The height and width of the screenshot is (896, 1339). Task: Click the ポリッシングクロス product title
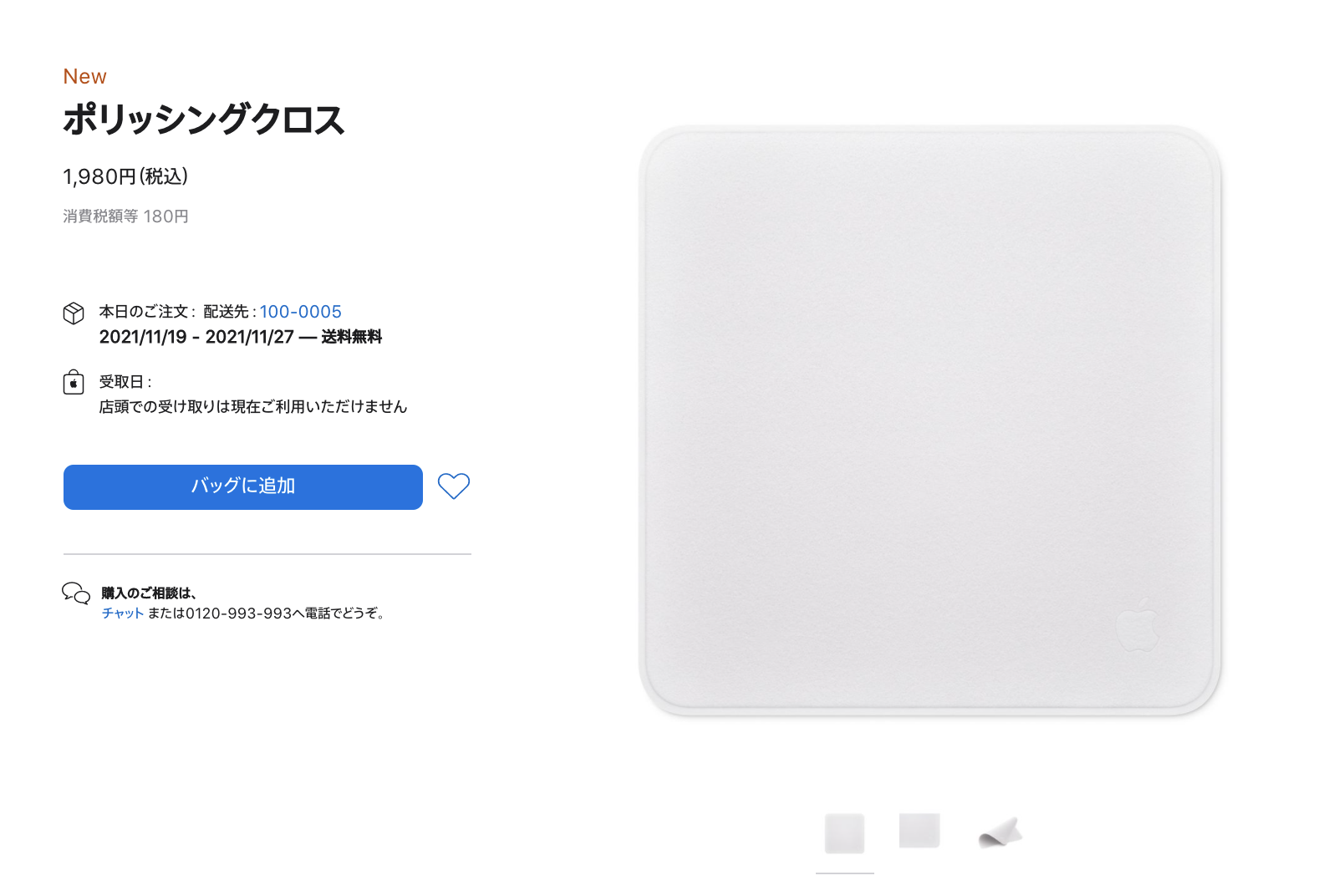[204, 120]
